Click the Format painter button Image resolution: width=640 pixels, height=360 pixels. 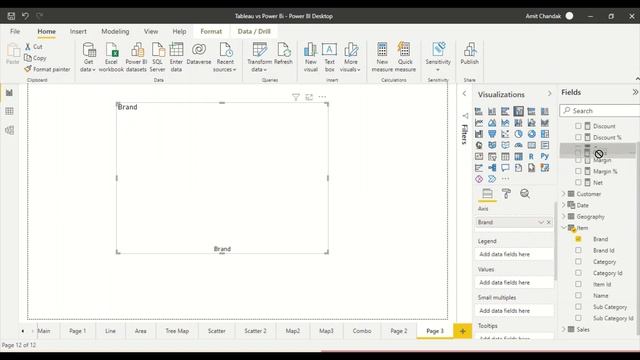(x=47, y=69)
